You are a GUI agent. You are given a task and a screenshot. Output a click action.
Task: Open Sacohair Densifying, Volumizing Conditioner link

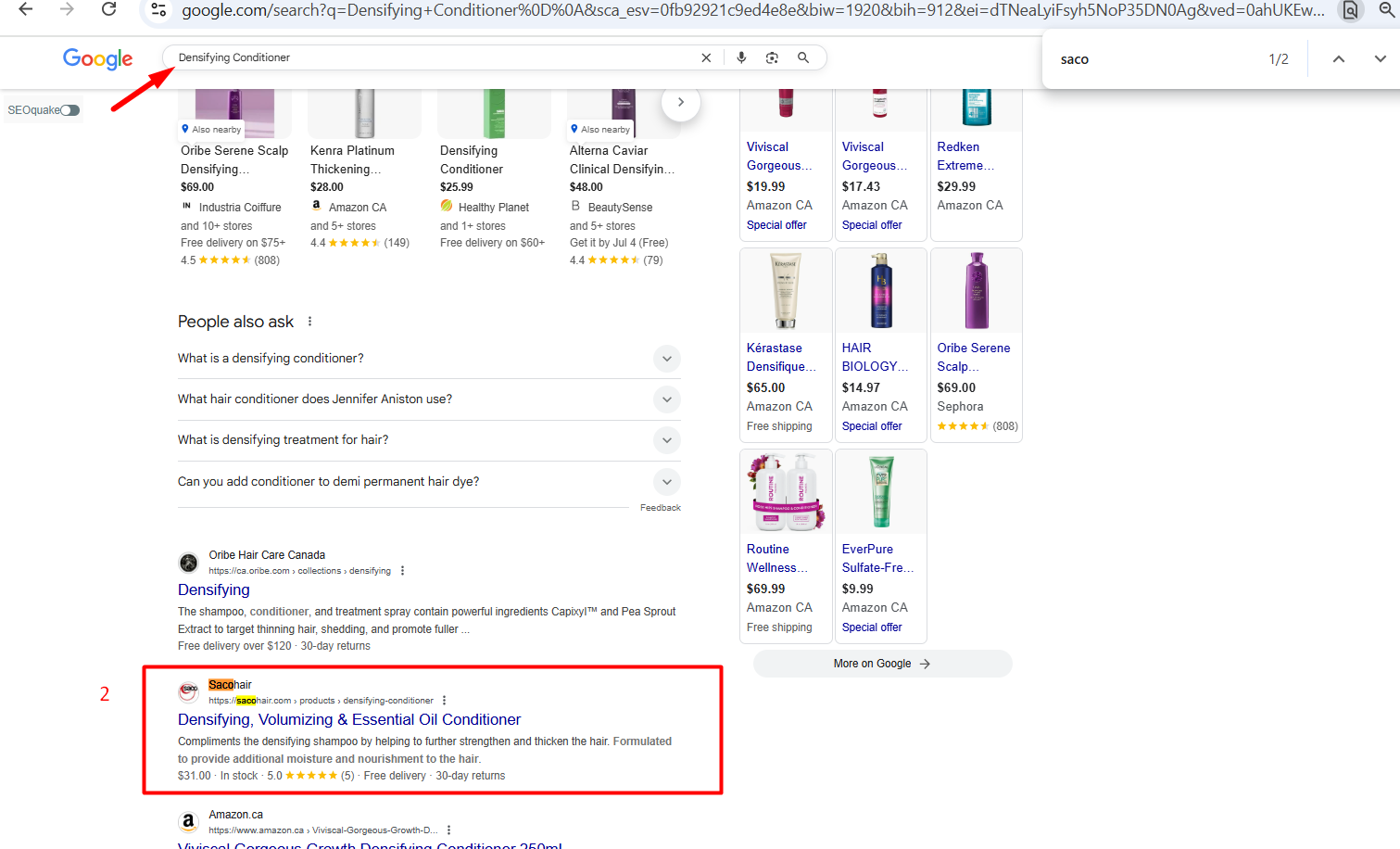(348, 720)
